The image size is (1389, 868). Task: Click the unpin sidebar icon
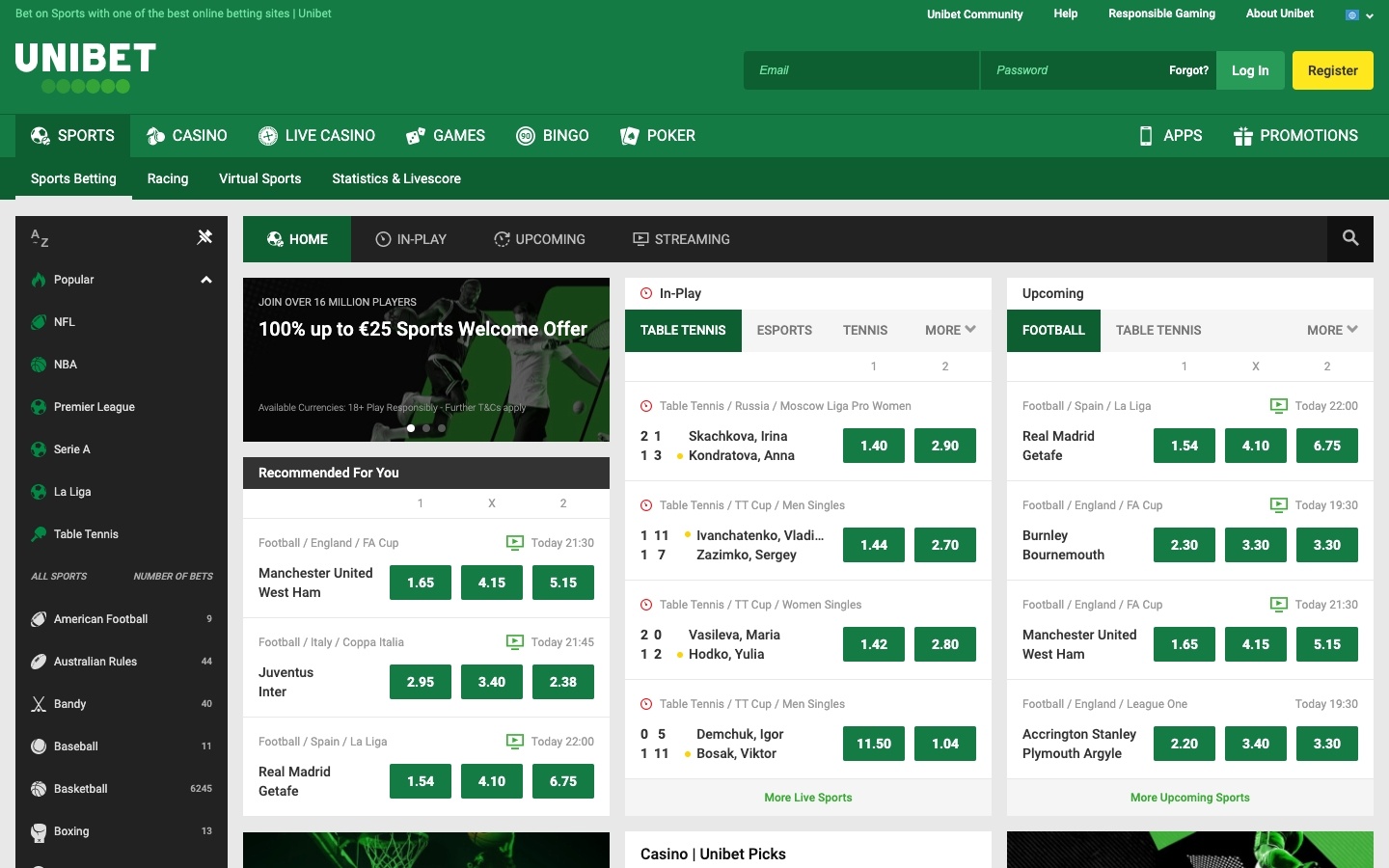[204, 236]
